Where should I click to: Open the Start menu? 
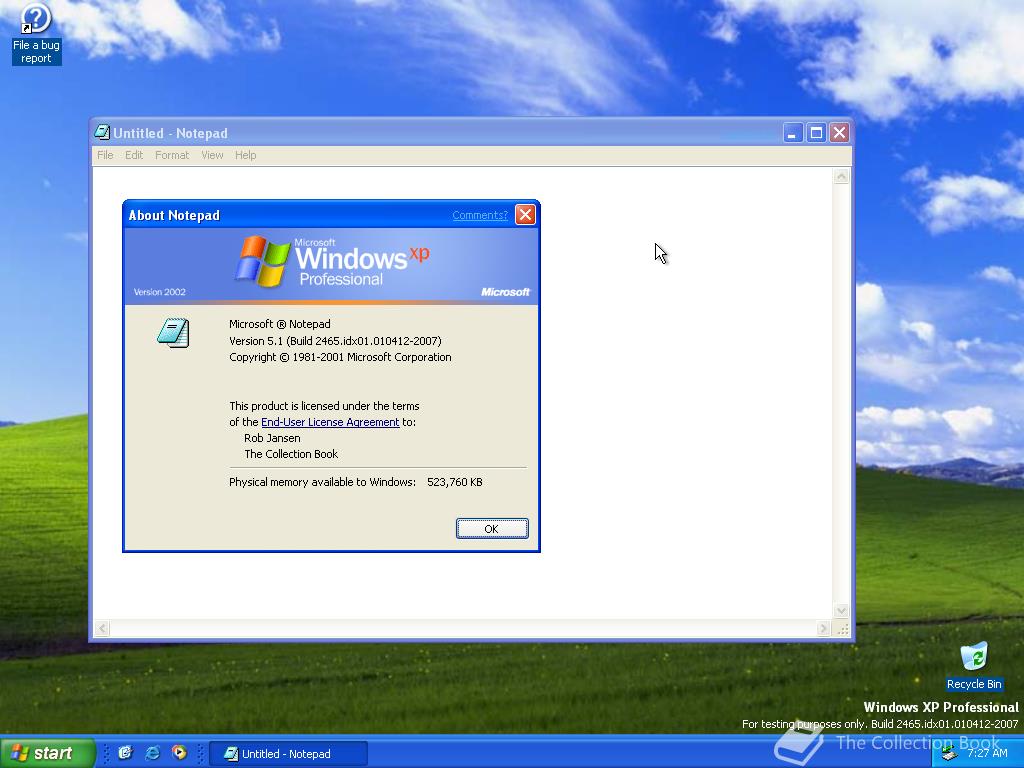[x=47, y=753]
